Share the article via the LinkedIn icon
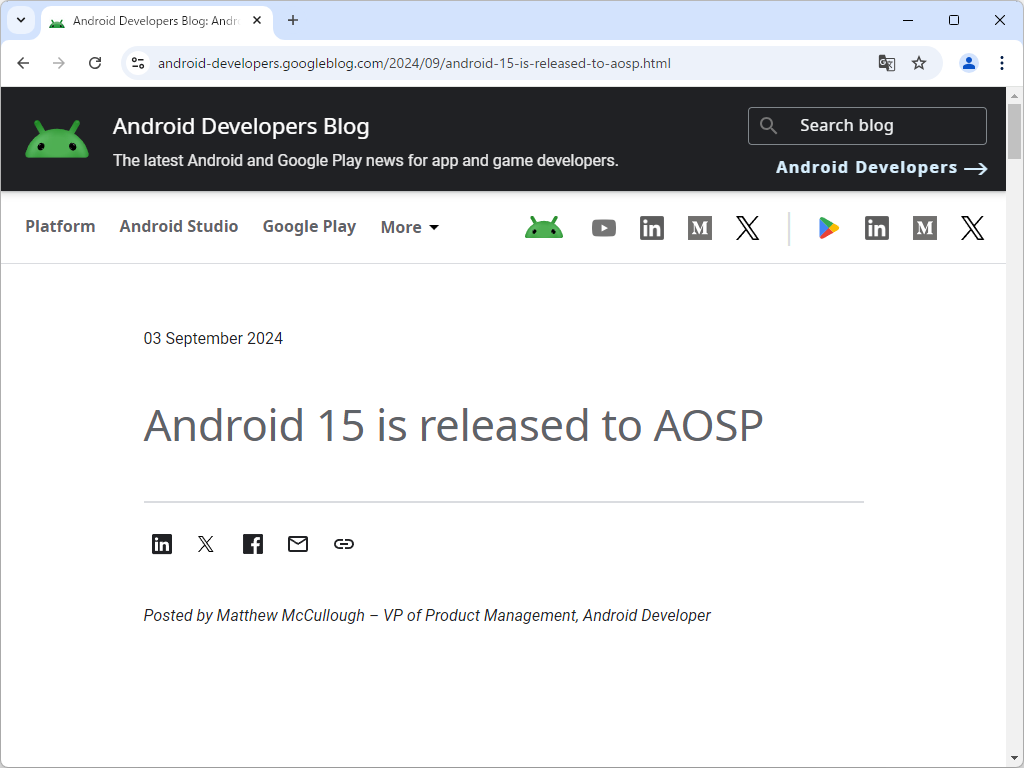Screen dimensions: 1024x768 162,544
